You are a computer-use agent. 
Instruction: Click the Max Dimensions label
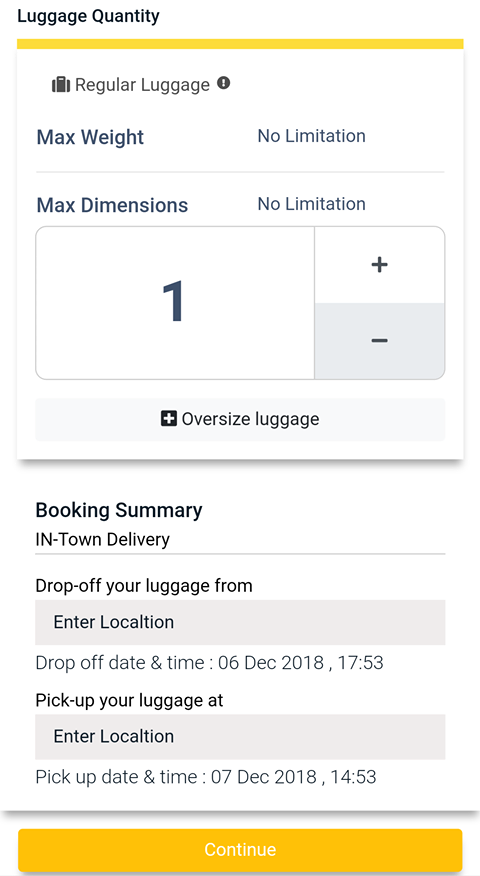point(112,206)
